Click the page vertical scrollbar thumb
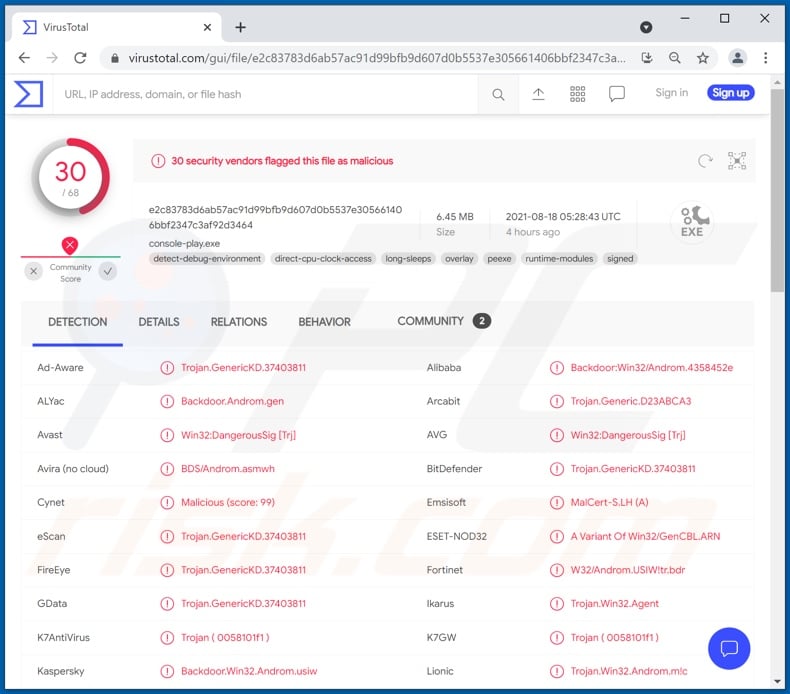 (777, 190)
